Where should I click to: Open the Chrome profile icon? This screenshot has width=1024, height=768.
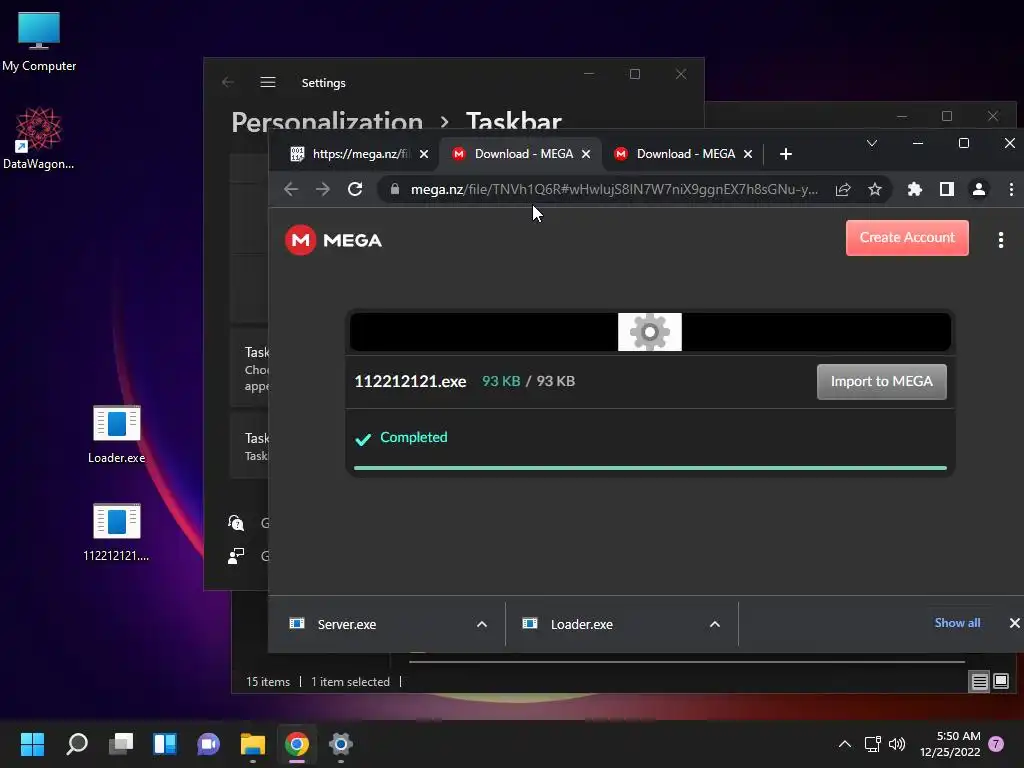tap(978, 189)
